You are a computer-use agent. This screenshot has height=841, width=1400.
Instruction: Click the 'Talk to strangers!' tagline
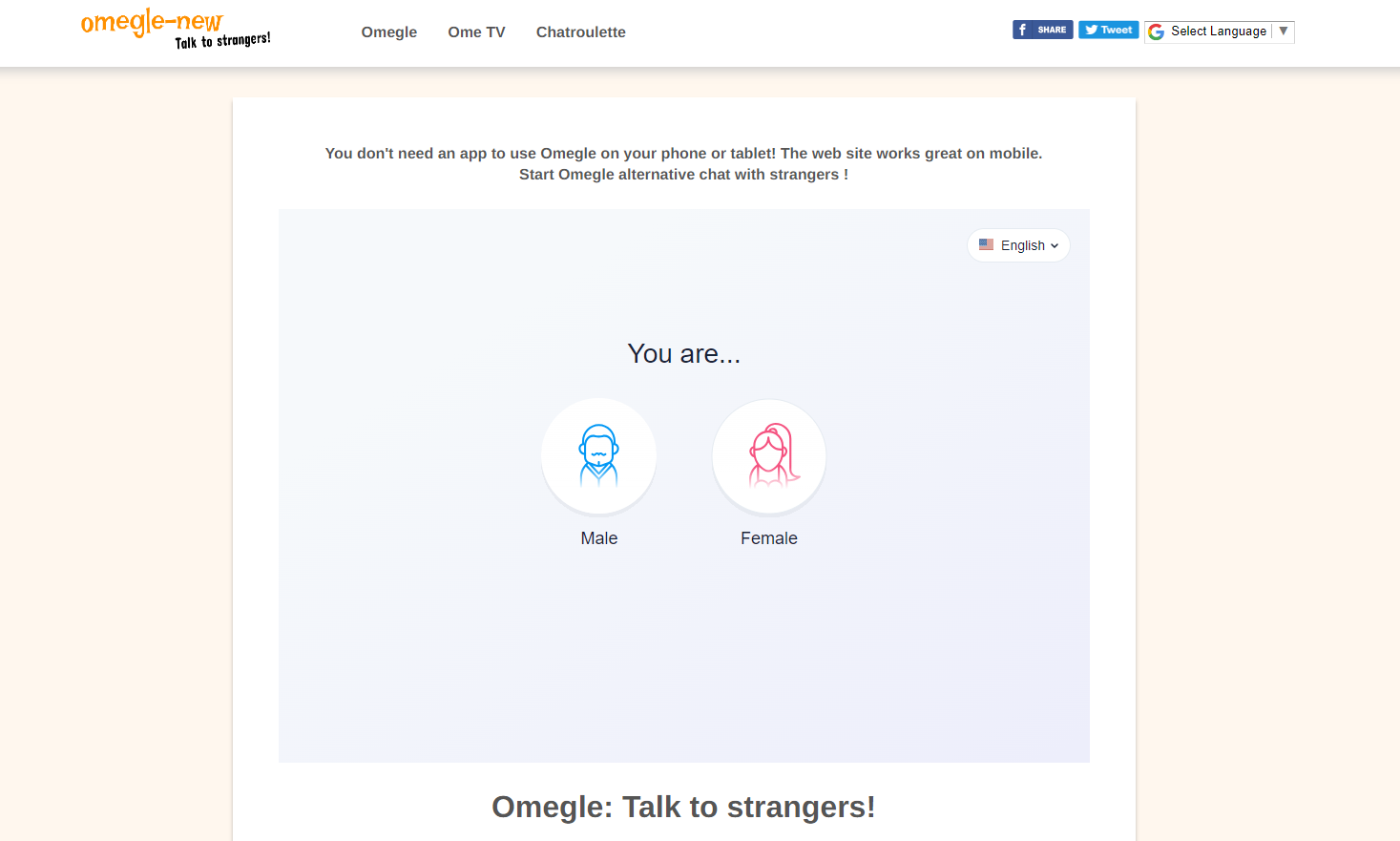[222, 41]
